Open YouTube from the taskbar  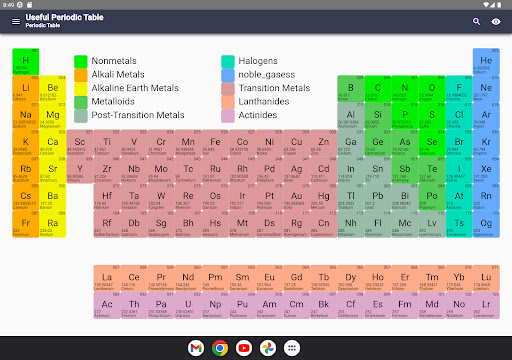244,348
